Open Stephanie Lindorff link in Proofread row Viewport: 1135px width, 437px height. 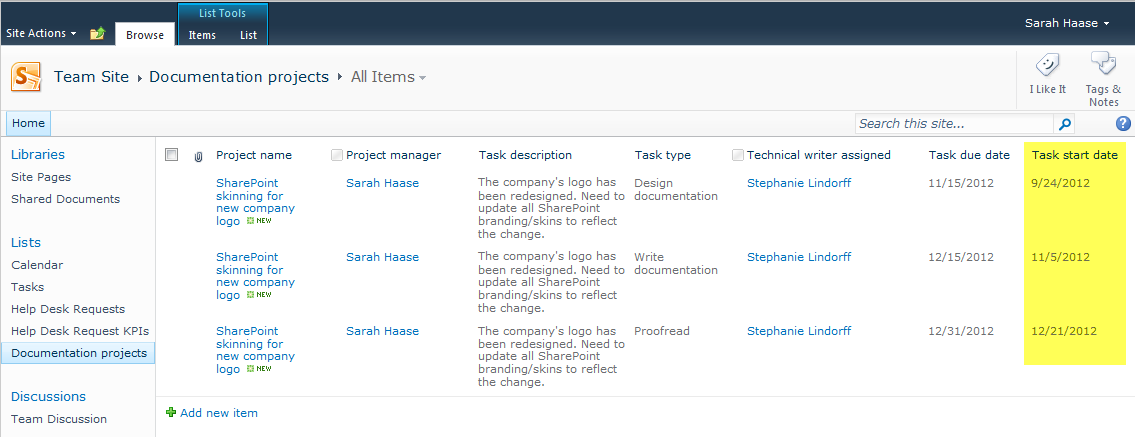(798, 331)
